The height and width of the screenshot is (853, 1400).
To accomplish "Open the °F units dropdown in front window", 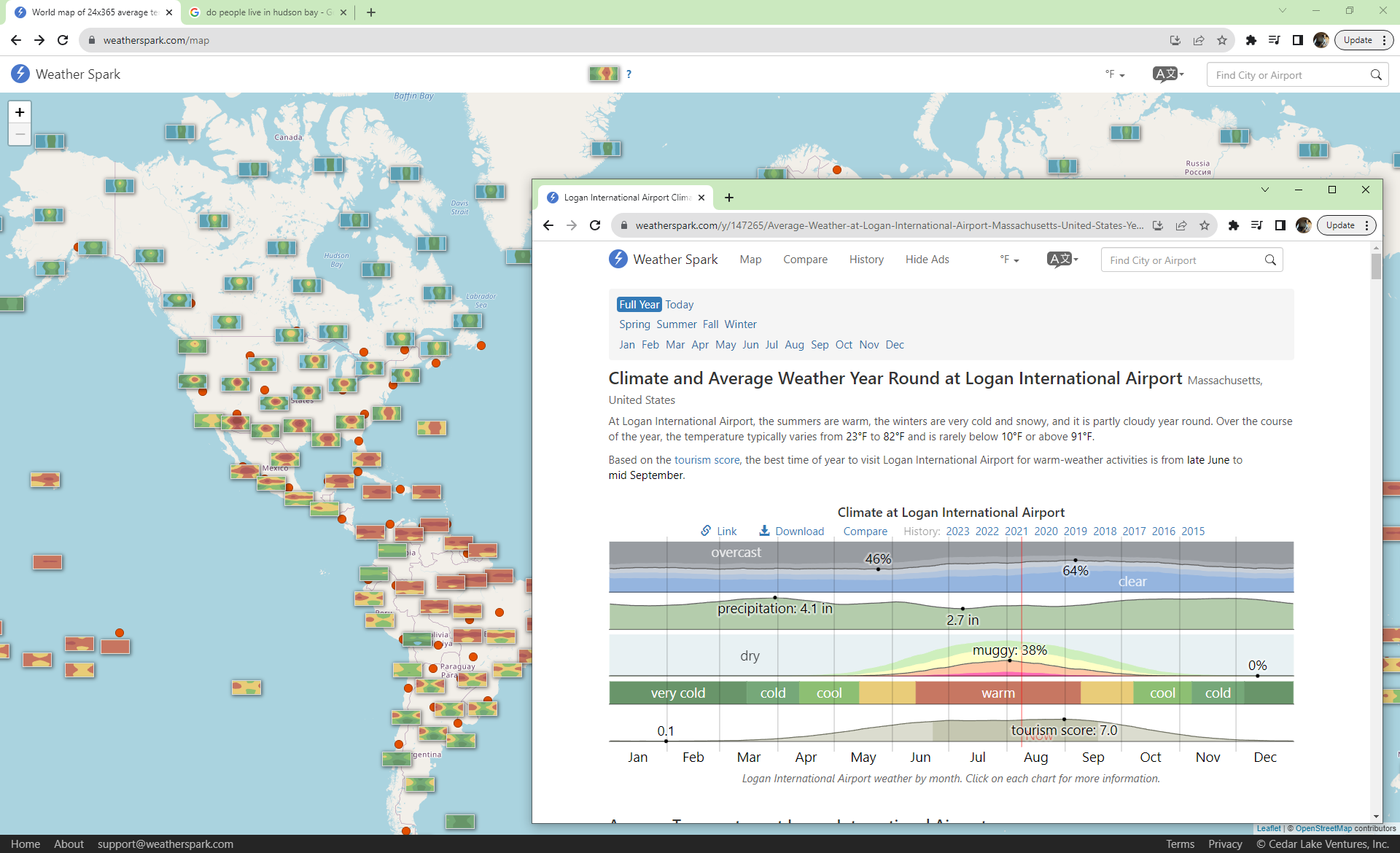I will click(1009, 260).
